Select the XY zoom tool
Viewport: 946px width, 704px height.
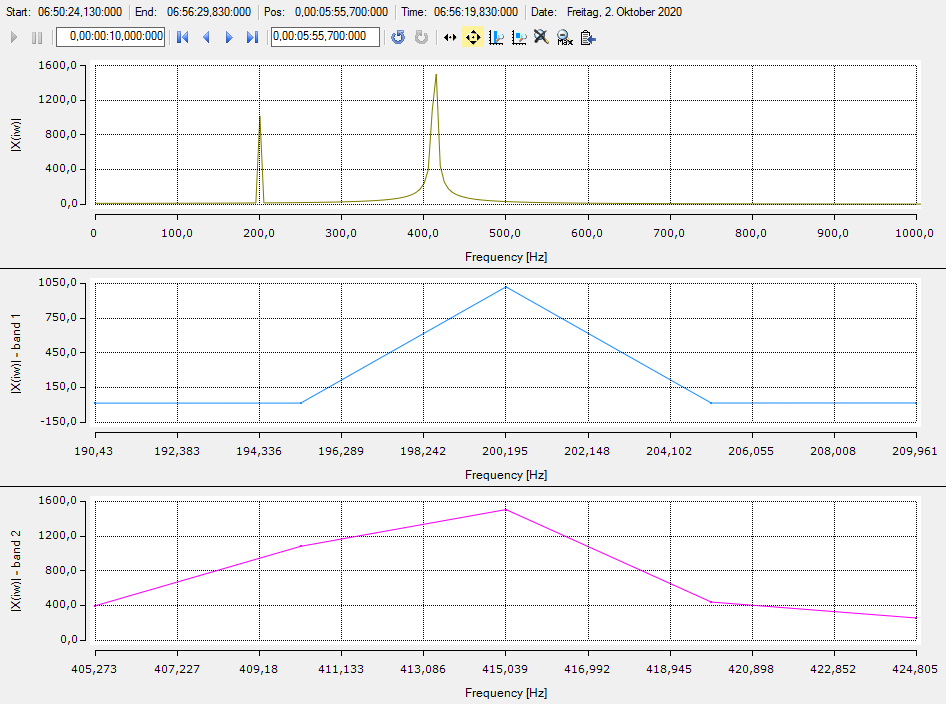(519, 37)
